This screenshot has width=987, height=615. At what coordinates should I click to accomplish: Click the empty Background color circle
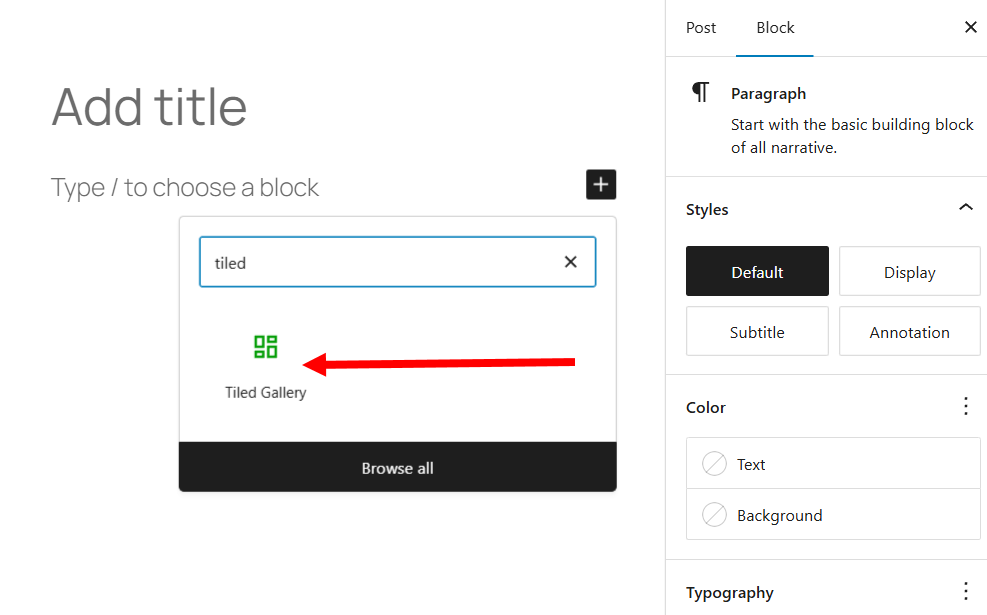point(714,515)
